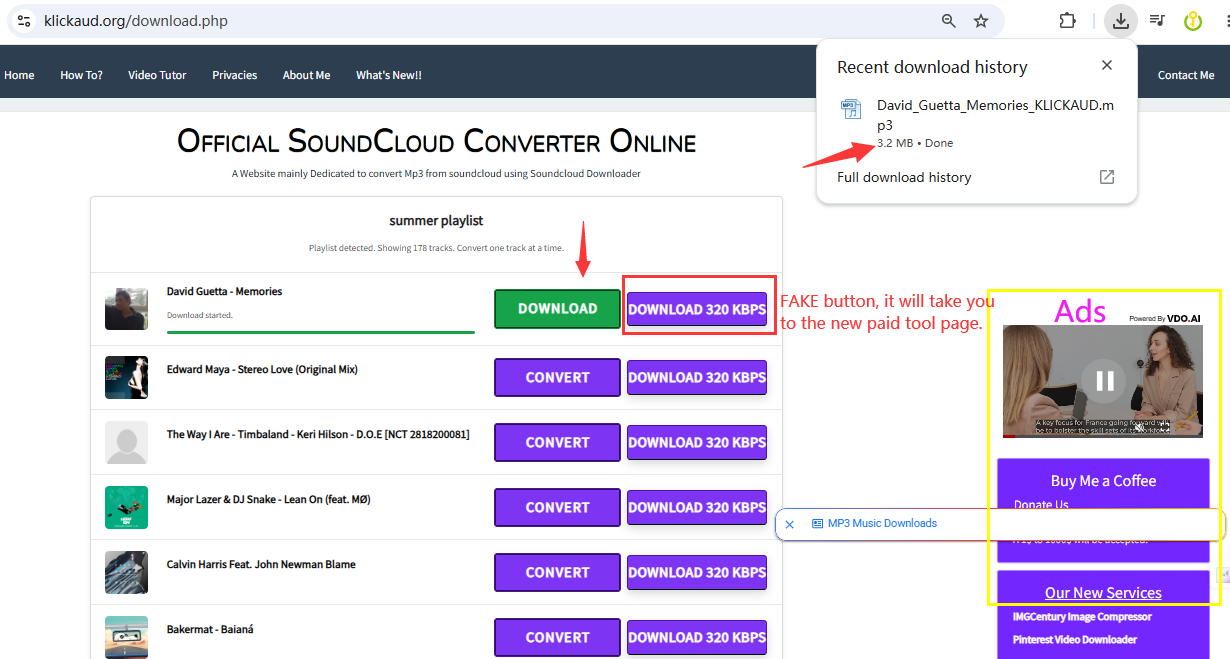The width and height of the screenshot is (1230, 659).
Task: Open the MP3 Music Downloads ad link
Action: (x=882, y=523)
